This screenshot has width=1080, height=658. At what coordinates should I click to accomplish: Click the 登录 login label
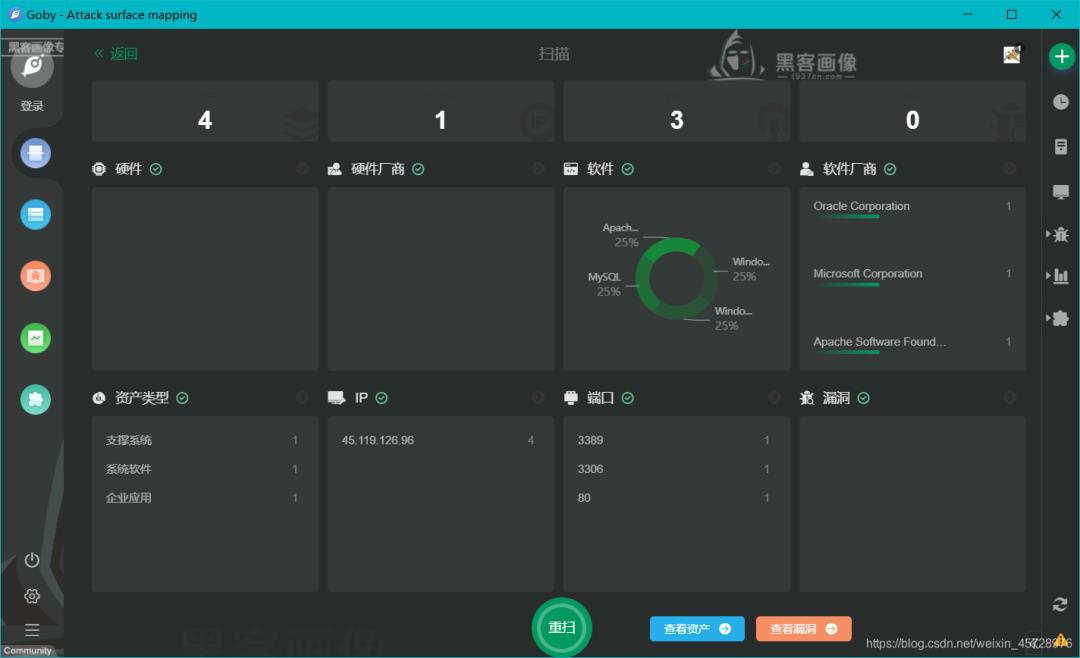tap(32, 105)
